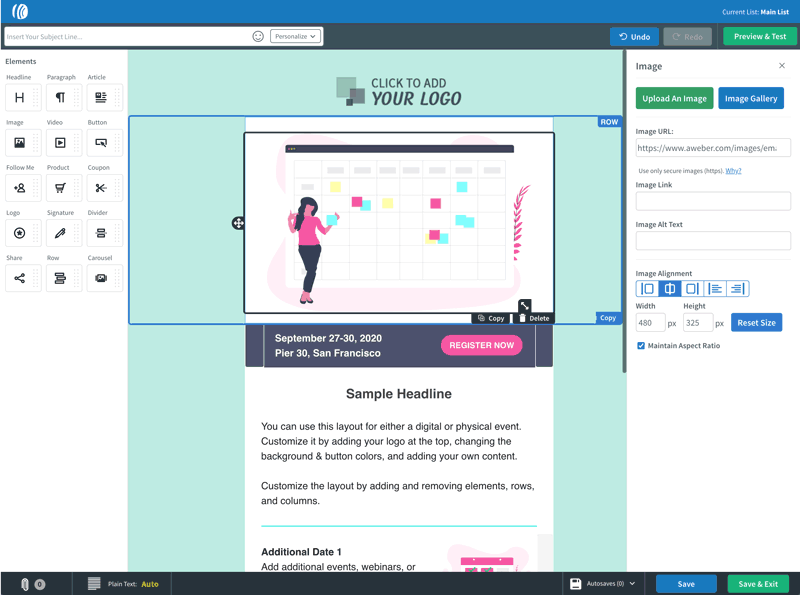The image size is (800, 595).
Task: Click the Upload An Image button
Action: click(674, 98)
